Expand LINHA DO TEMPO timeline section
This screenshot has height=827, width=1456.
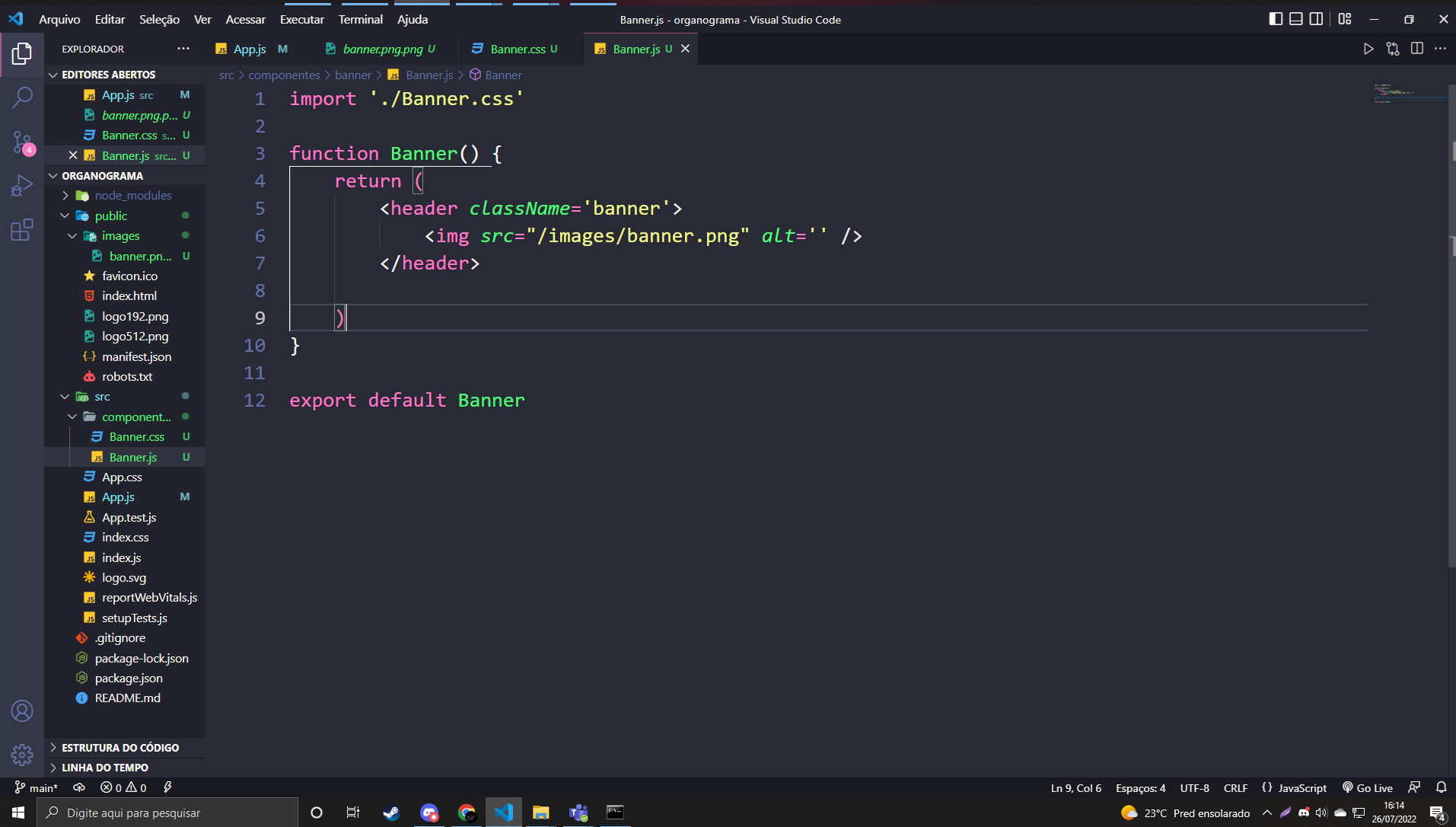[x=105, y=768]
